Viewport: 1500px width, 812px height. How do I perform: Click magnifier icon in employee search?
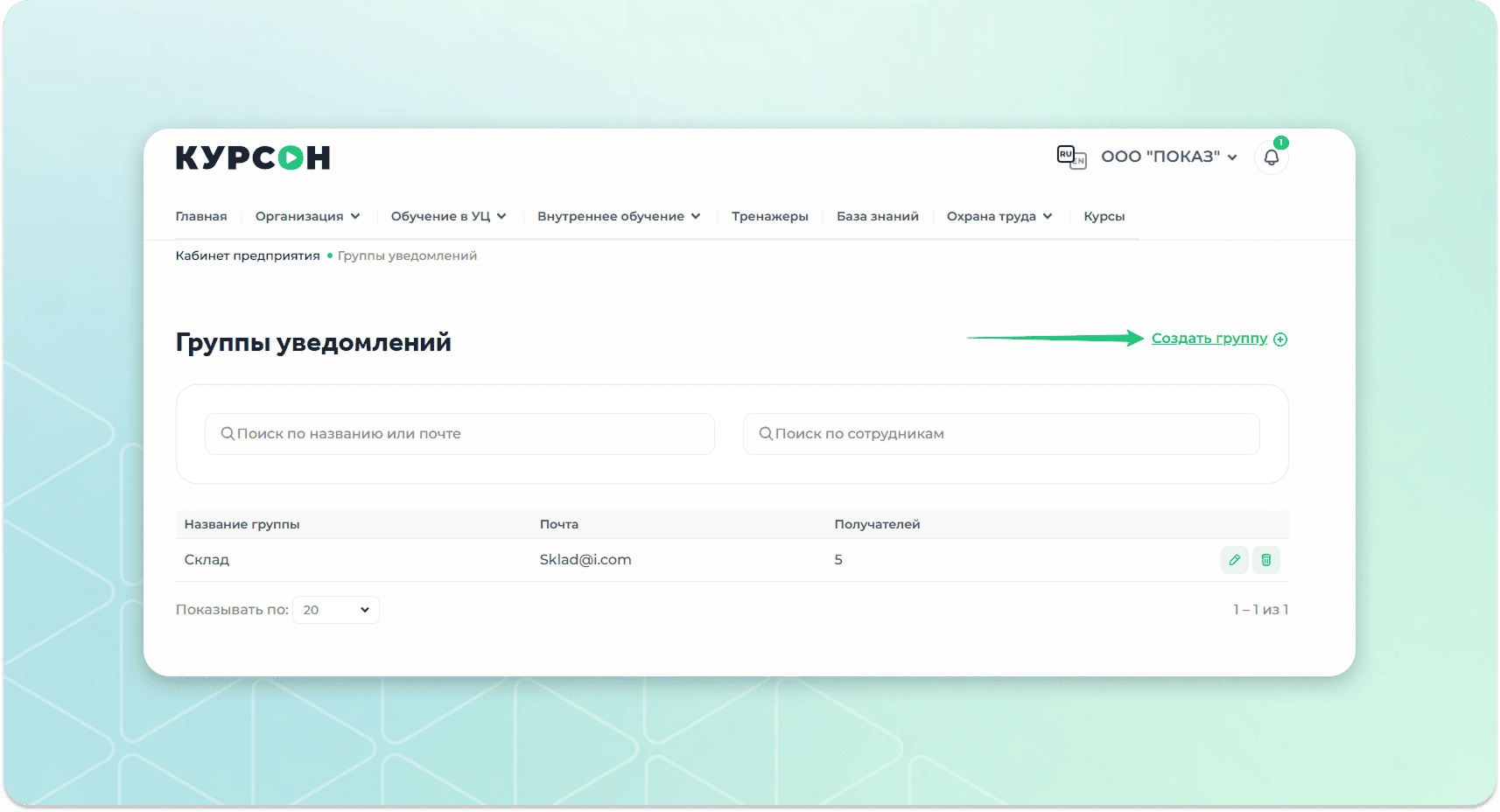click(766, 434)
